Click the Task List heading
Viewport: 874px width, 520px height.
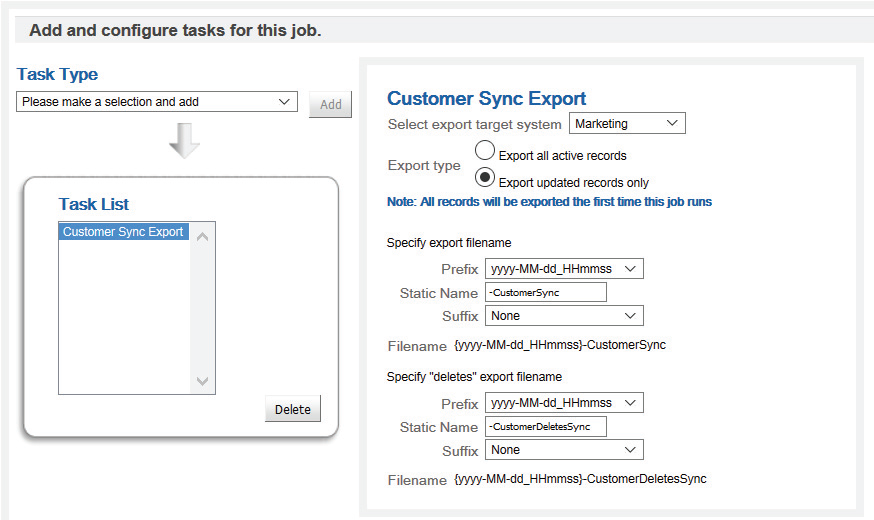point(94,204)
